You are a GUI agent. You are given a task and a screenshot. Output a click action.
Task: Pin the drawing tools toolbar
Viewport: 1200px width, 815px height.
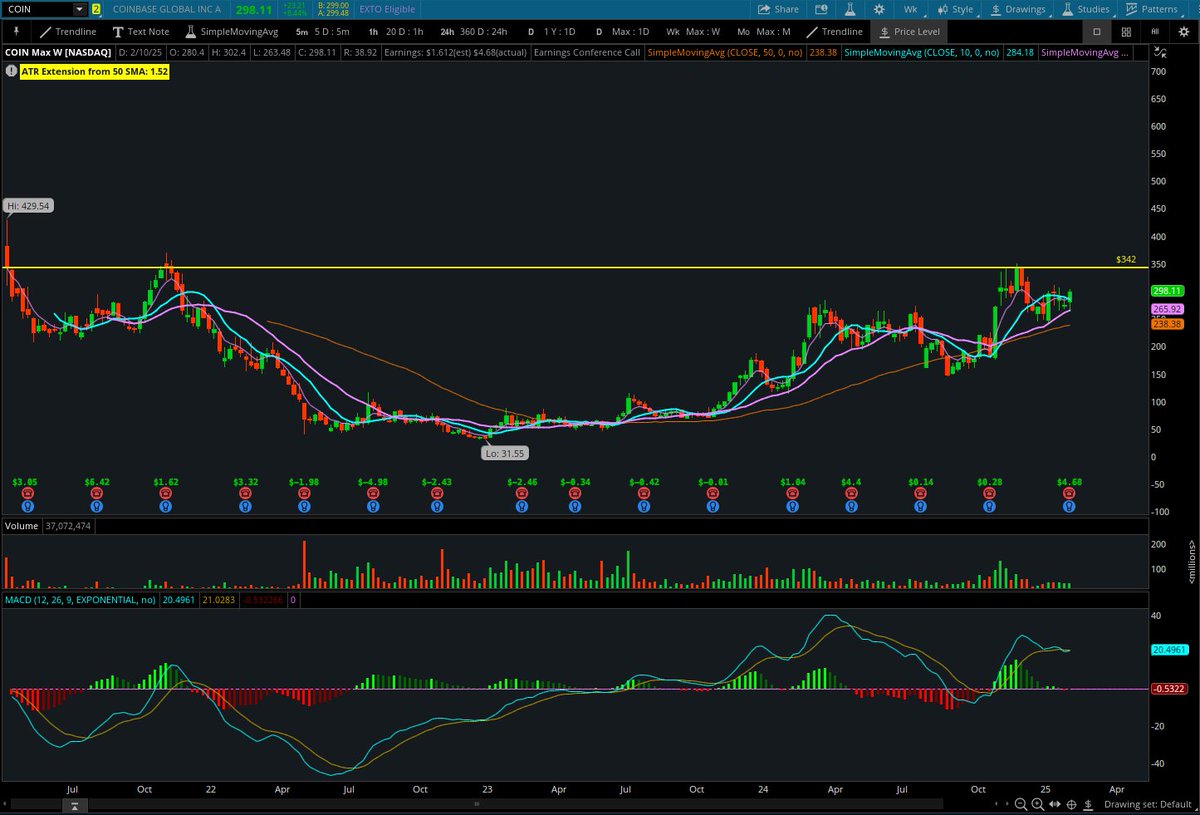(x=17, y=31)
